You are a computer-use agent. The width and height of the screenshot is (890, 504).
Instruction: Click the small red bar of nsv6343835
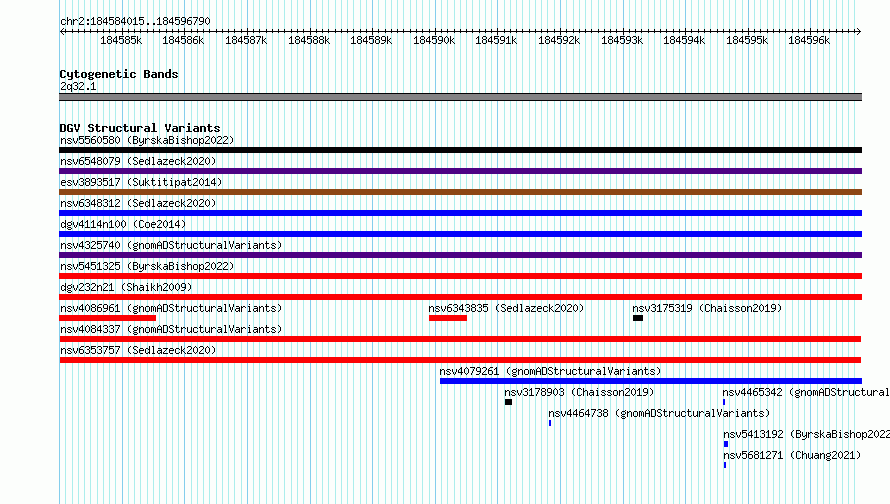click(448, 318)
